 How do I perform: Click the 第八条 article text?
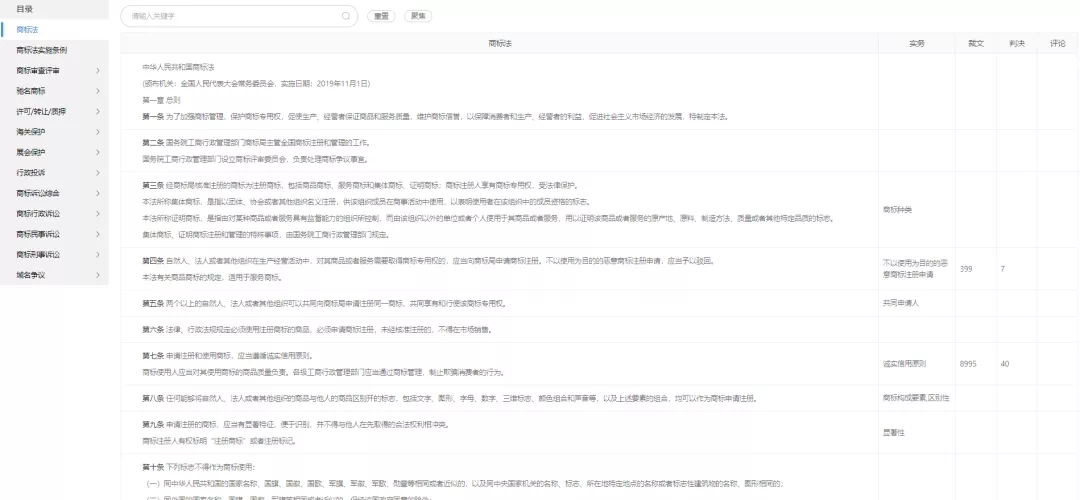449,398
